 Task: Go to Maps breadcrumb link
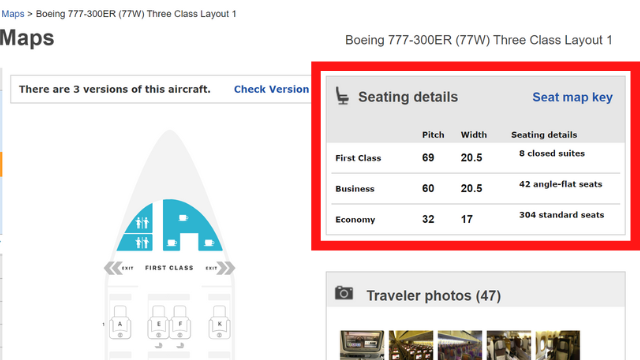pos(13,14)
